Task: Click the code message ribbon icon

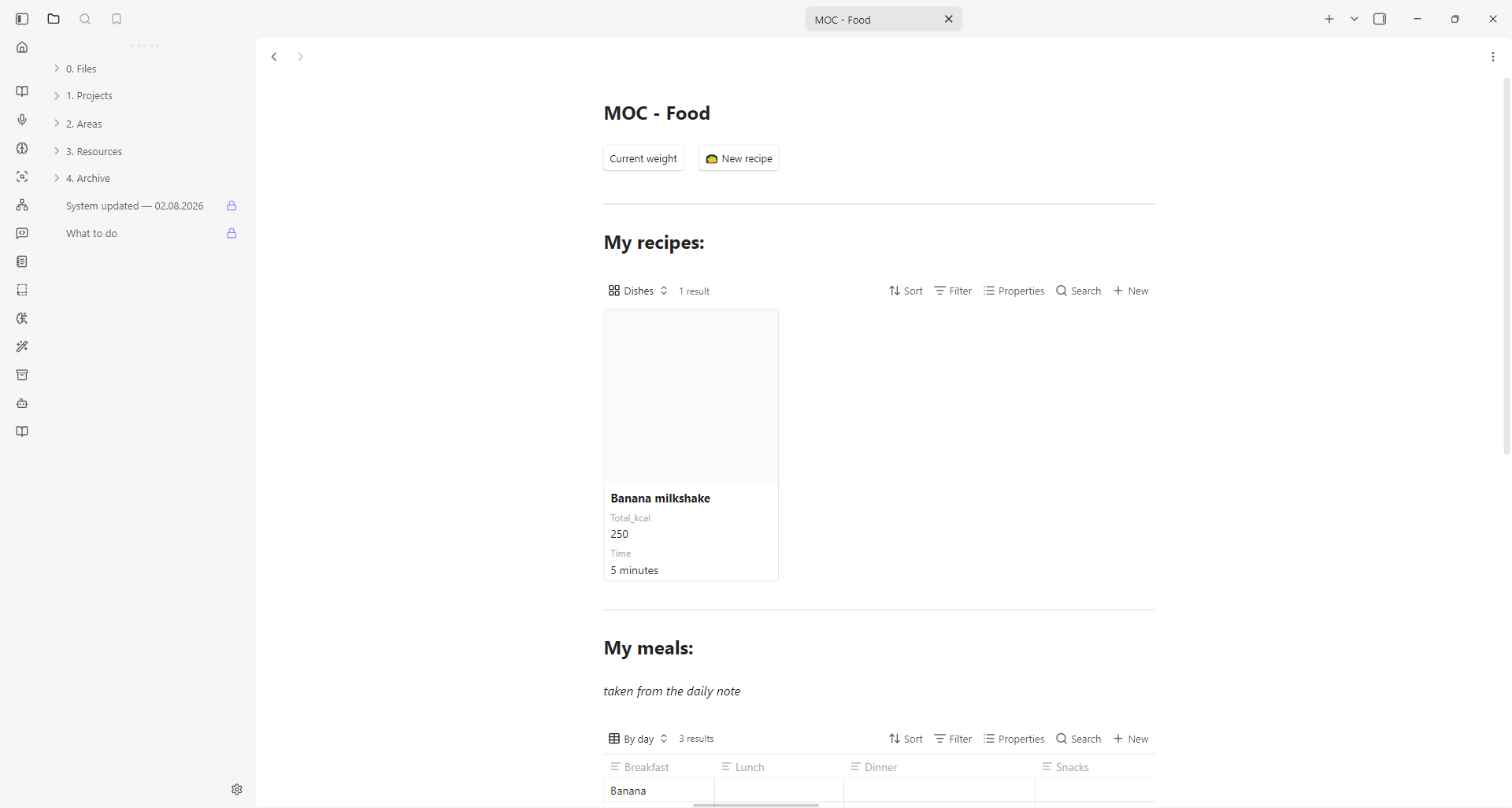Action: coord(22,233)
